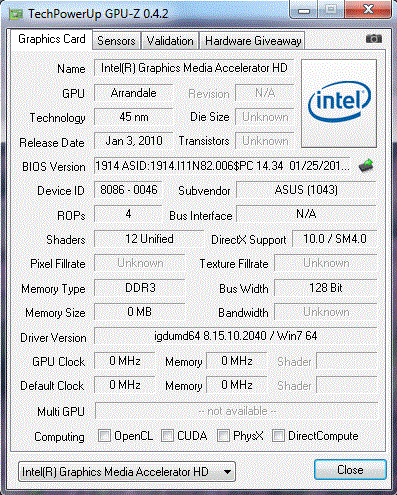Toggle the CUDA checkbox
The height and width of the screenshot is (495, 397).
pyautogui.click(x=167, y=436)
